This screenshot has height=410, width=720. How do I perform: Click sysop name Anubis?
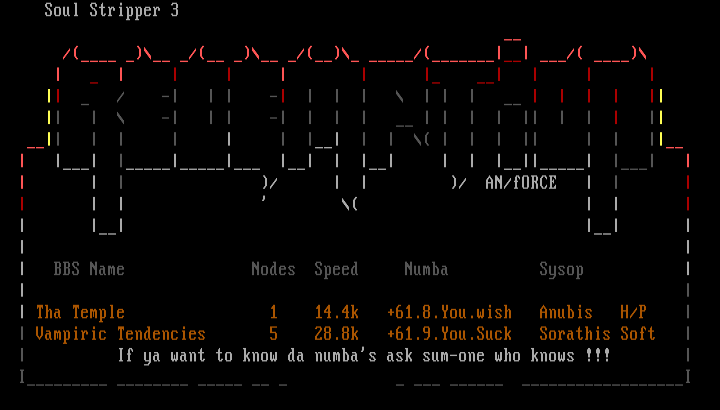click(566, 312)
